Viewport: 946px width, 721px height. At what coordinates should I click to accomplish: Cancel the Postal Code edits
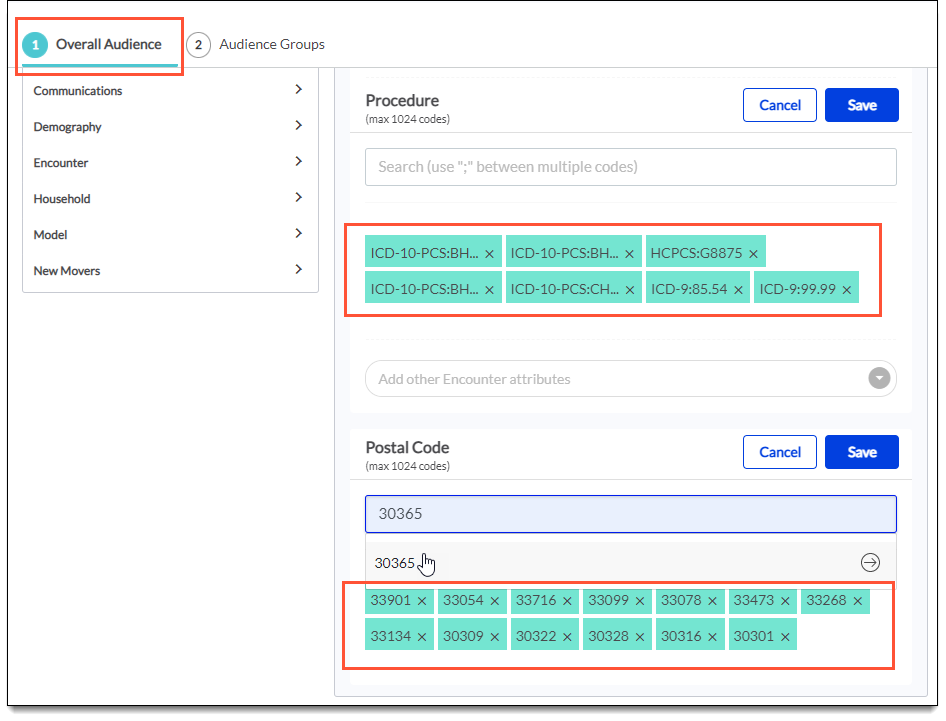(779, 452)
